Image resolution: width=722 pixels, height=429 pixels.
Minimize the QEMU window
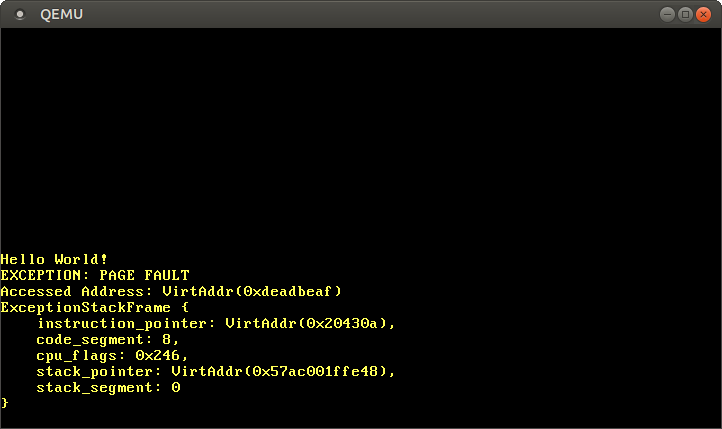pyautogui.click(x=668, y=14)
